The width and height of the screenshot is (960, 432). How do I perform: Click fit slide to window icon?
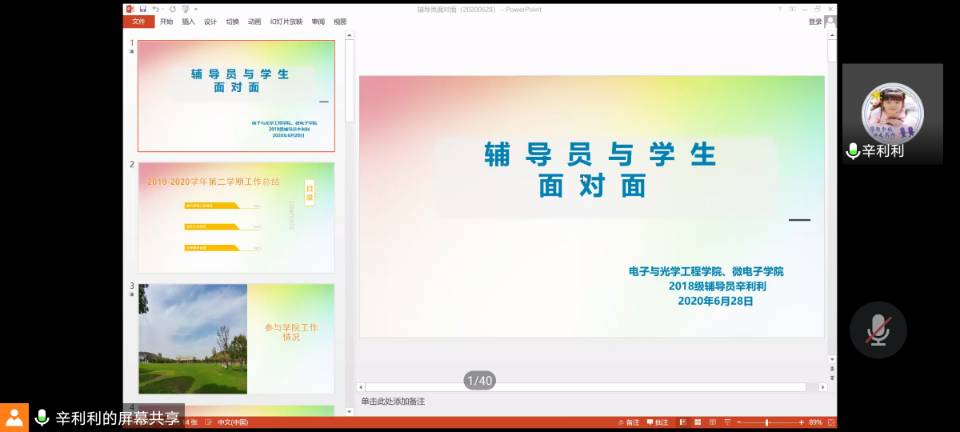point(830,423)
